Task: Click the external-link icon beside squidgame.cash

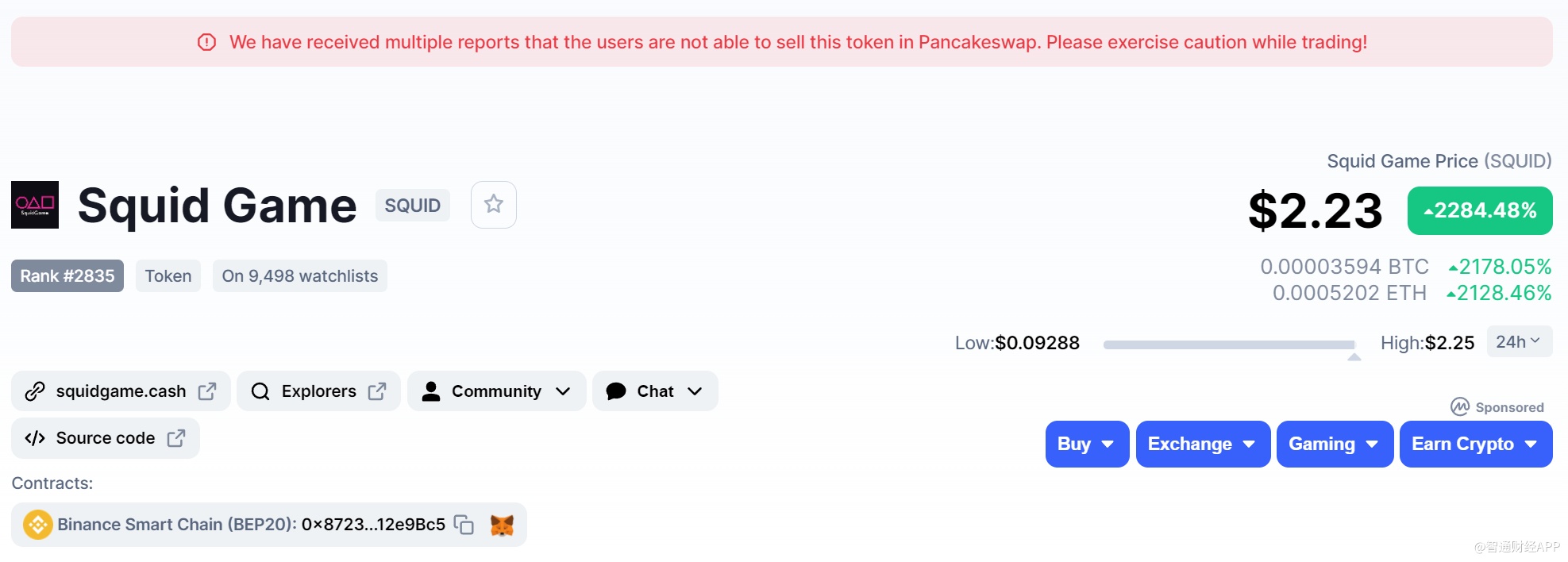Action: pos(207,391)
